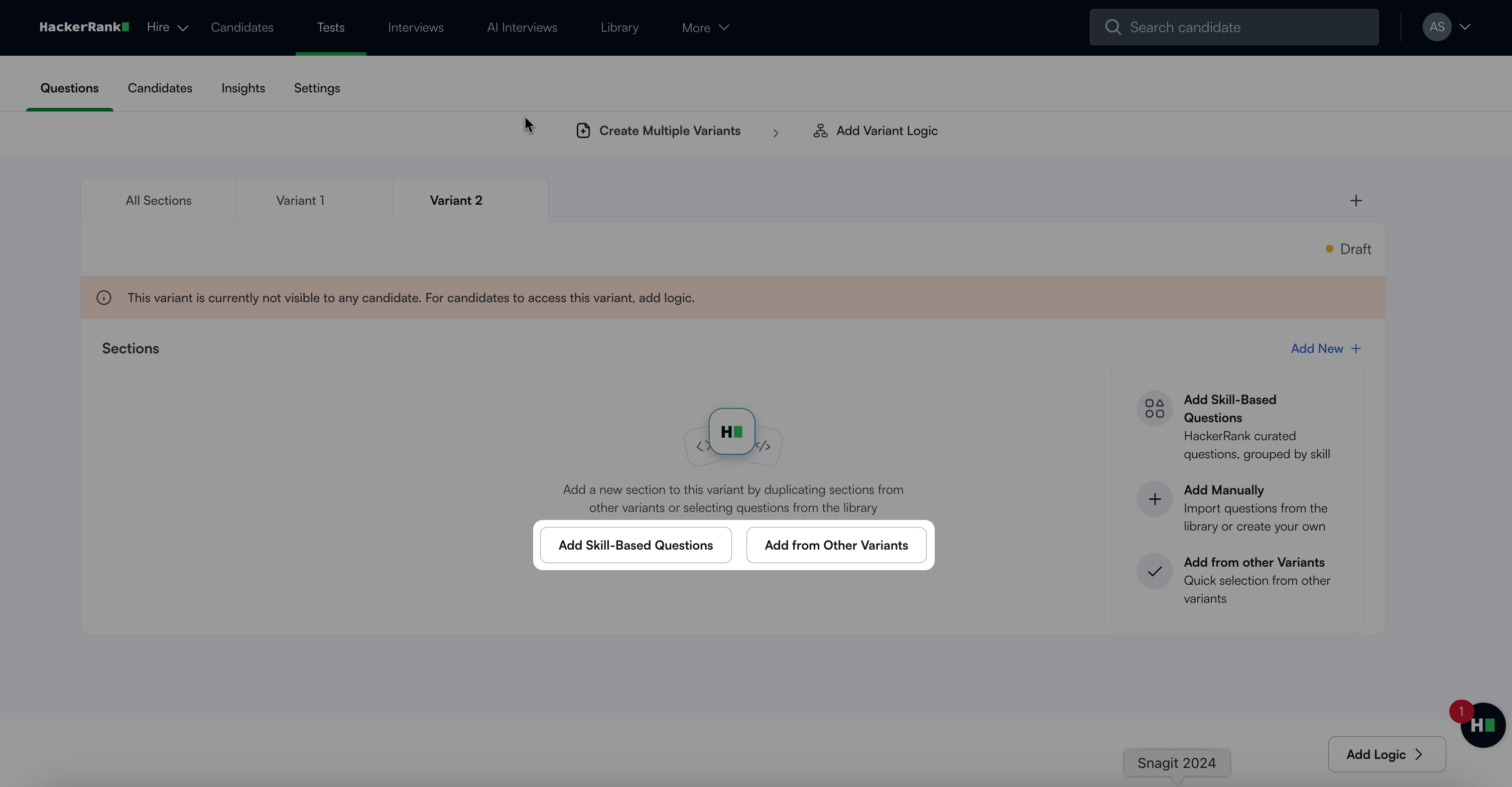Open the Insights tab
This screenshot has height=787, width=1512.
[x=243, y=88]
